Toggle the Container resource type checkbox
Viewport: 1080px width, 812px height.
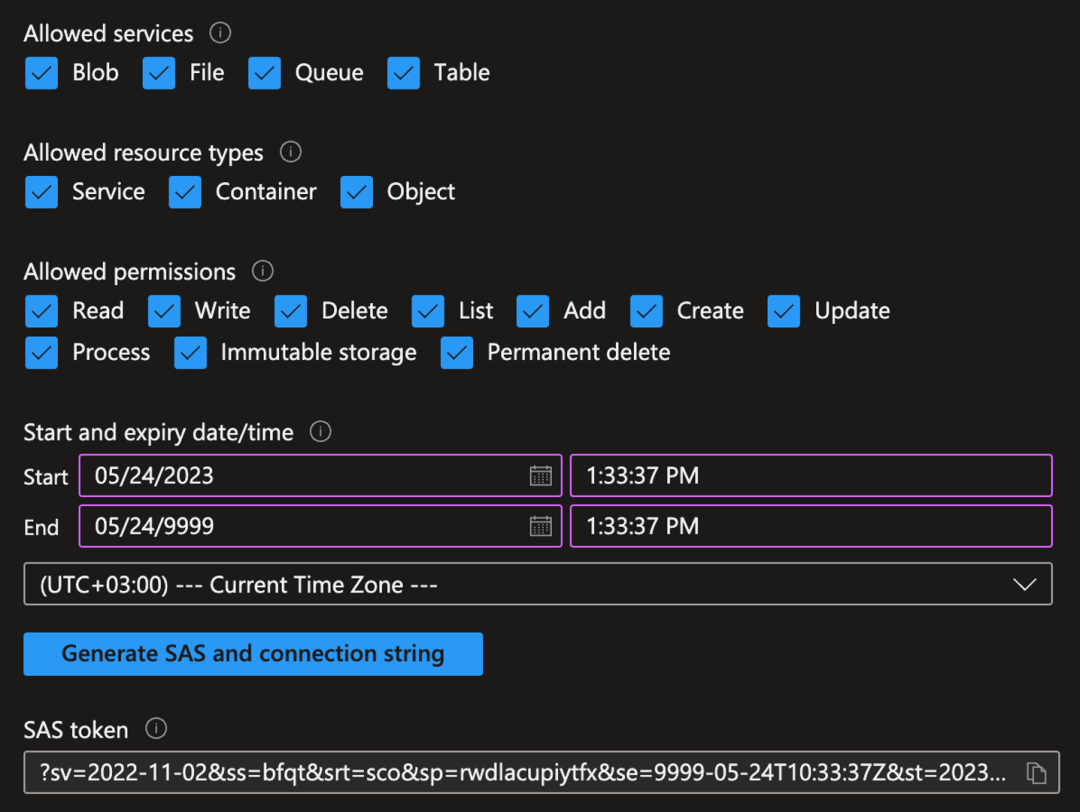point(185,192)
